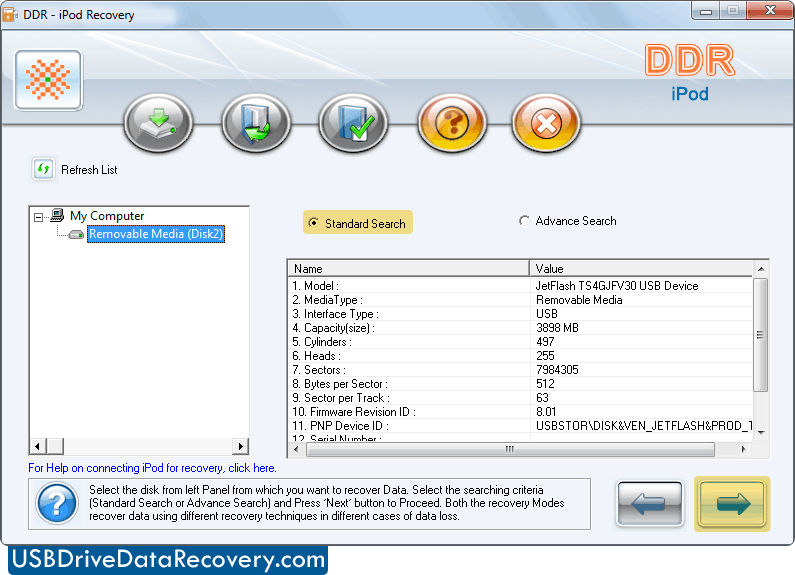Image resolution: width=795 pixels, height=575 pixels.
Task: Click the My Computer tree label
Action: [x=107, y=216]
